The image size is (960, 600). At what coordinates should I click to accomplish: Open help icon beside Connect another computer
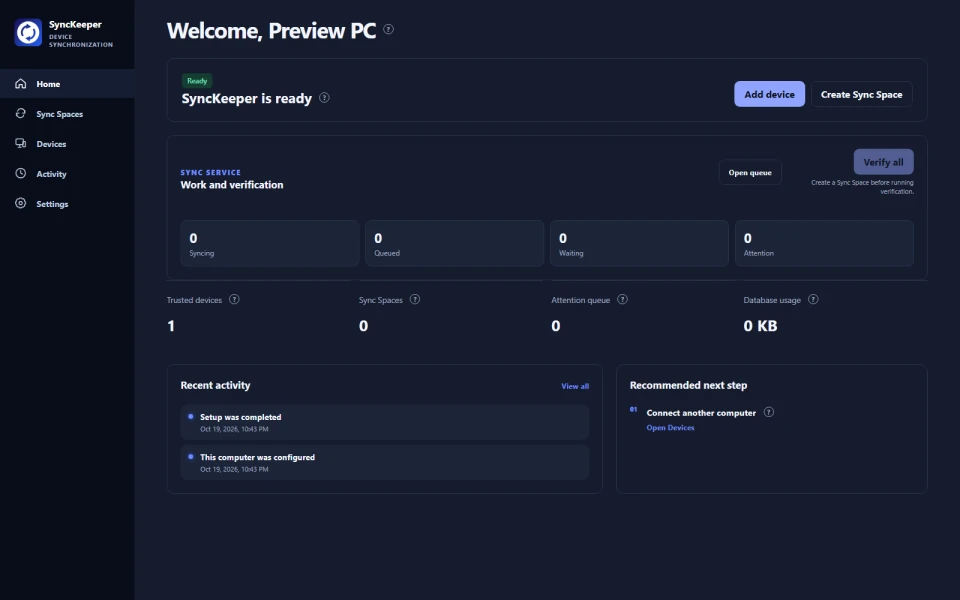pos(769,412)
